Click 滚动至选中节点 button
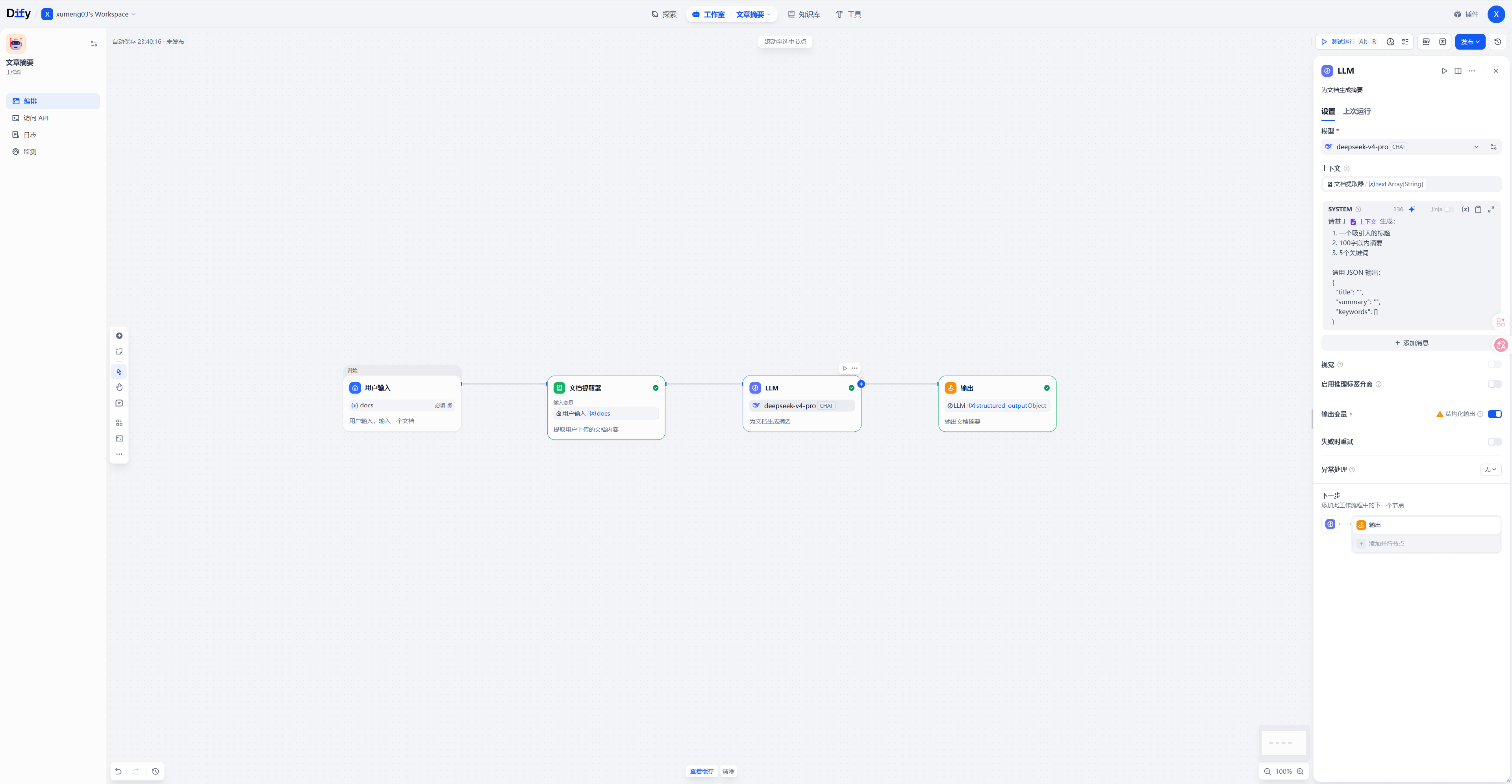The height and width of the screenshot is (784, 1512). point(785,42)
